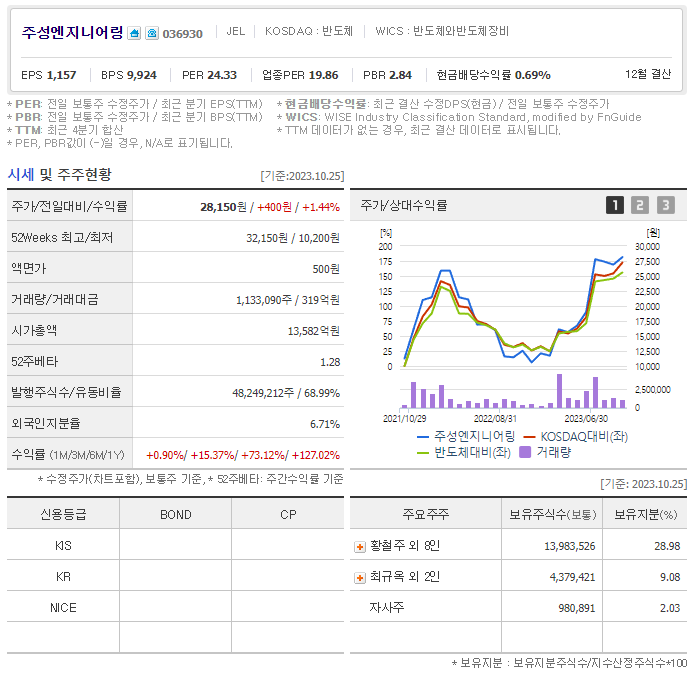The image size is (695, 674).
Task: Click the PER value 24.33
Action: pos(222,75)
